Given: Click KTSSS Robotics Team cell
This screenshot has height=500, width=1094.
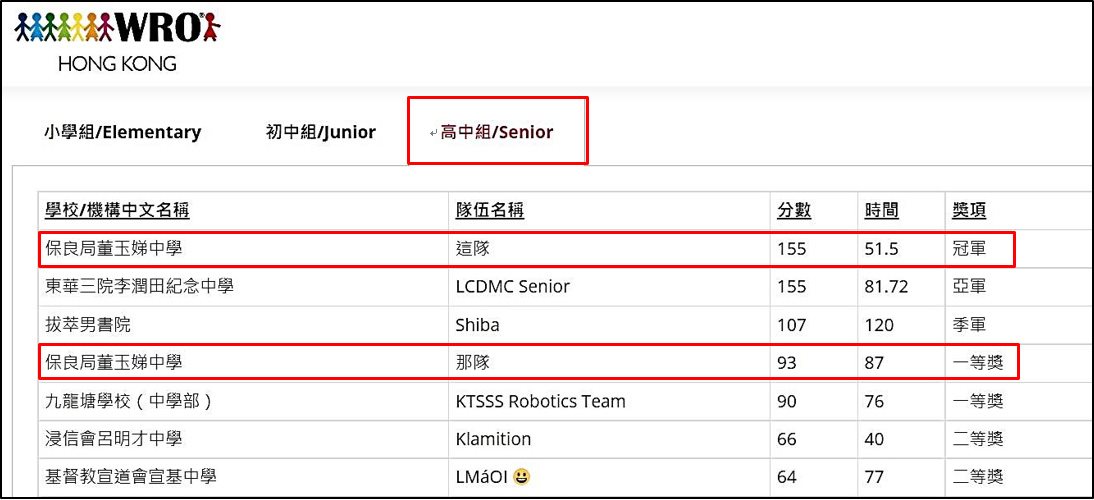Looking at the screenshot, I should (609, 401).
